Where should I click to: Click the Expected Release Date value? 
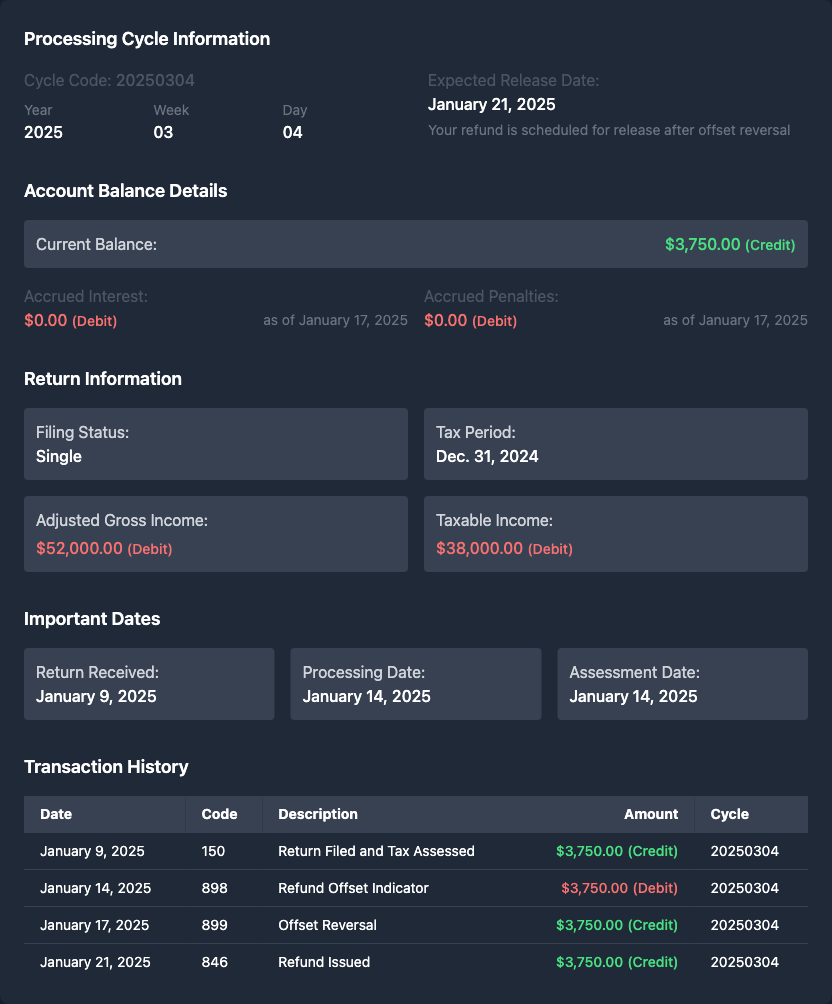492,104
